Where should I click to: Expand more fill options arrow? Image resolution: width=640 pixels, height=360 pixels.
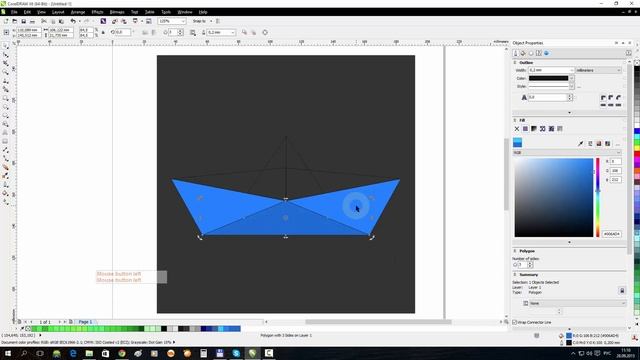(x=569, y=242)
